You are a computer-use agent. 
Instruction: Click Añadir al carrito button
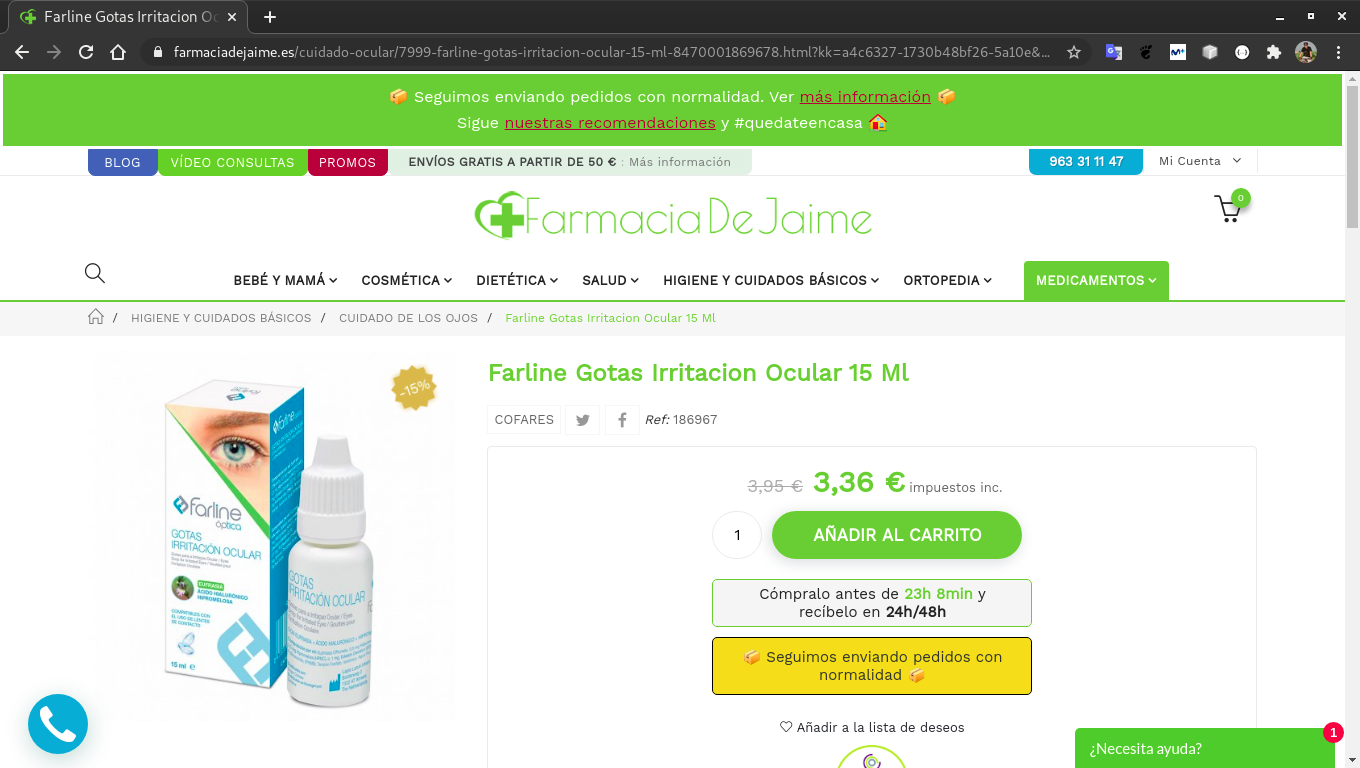pyautogui.click(x=897, y=535)
